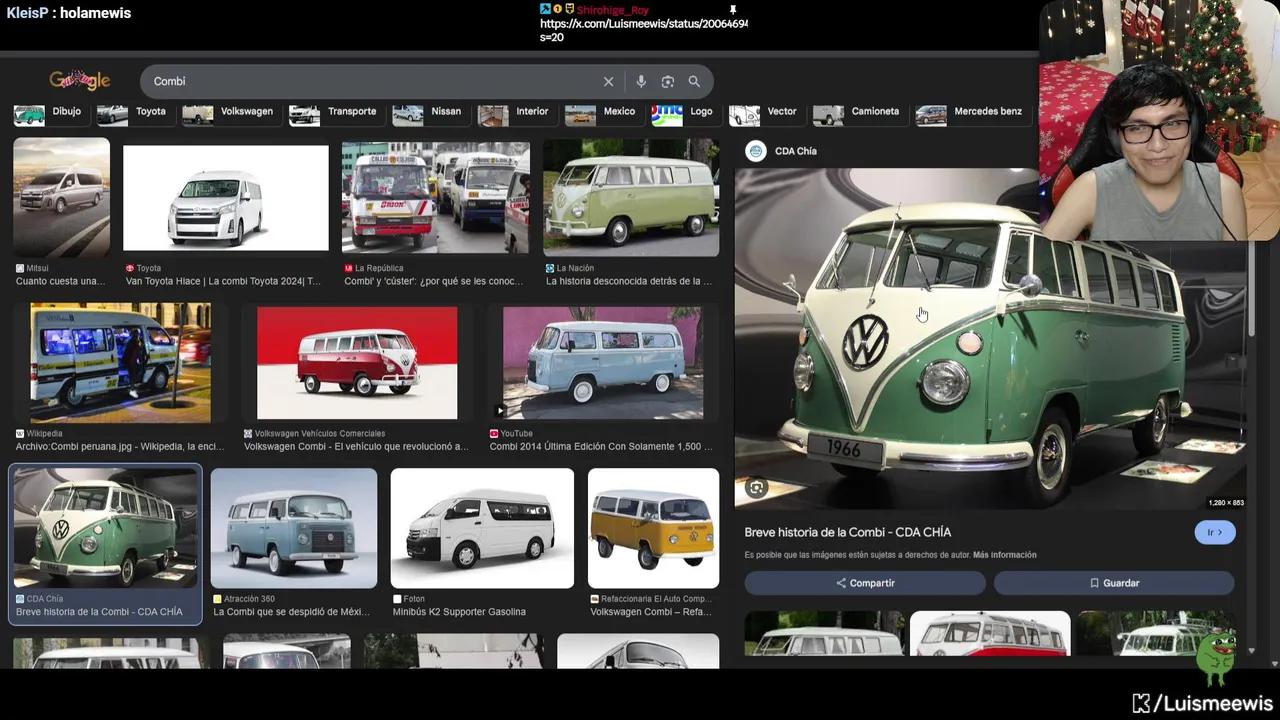
Task: Open the red Volkswagen Combi thumbnail
Action: click(357, 363)
